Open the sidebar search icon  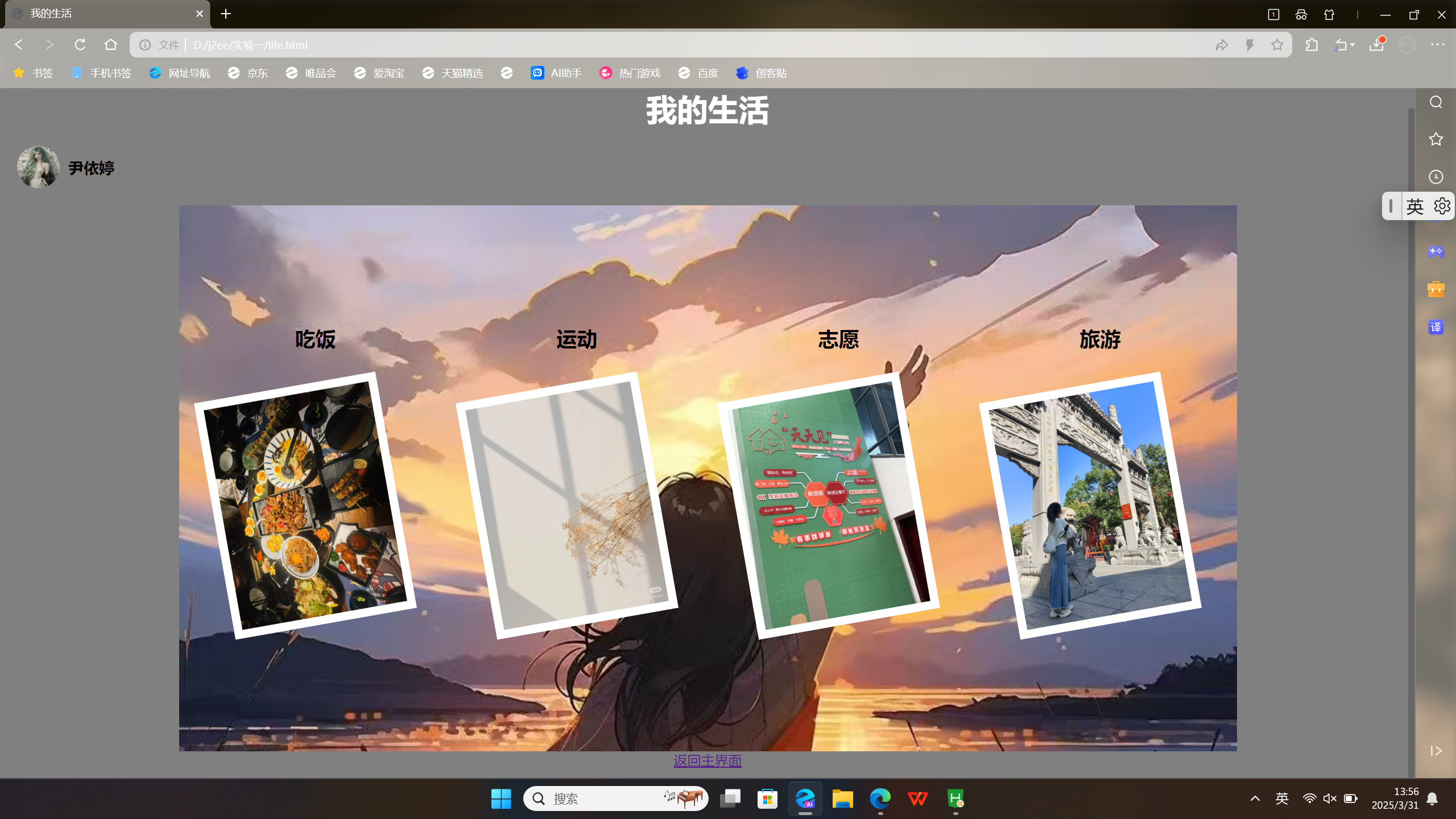click(x=1436, y=102)
